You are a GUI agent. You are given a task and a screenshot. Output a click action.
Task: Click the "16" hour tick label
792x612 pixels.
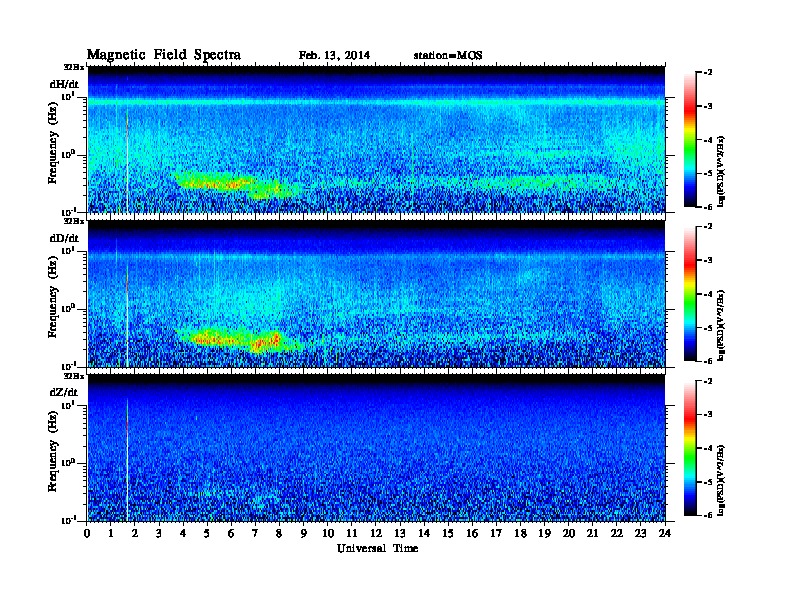(x=472, y=533)
